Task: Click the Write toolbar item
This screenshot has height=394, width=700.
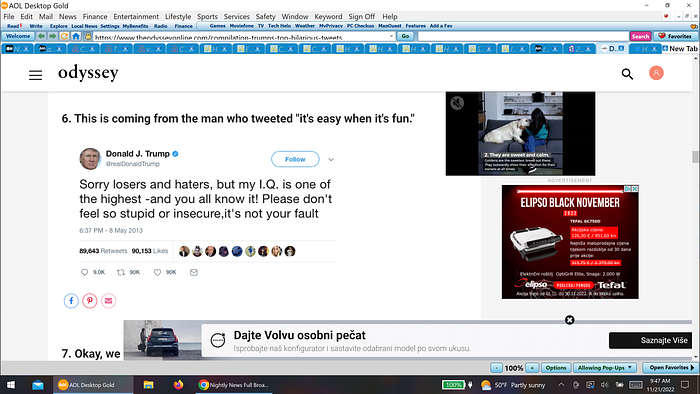Action: (36, 26)
